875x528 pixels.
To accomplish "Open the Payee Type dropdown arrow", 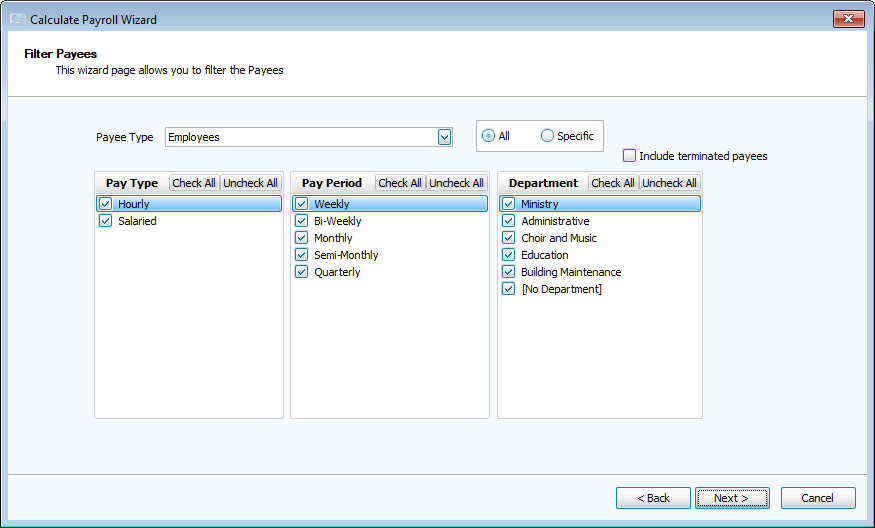I will coord(444,137).
